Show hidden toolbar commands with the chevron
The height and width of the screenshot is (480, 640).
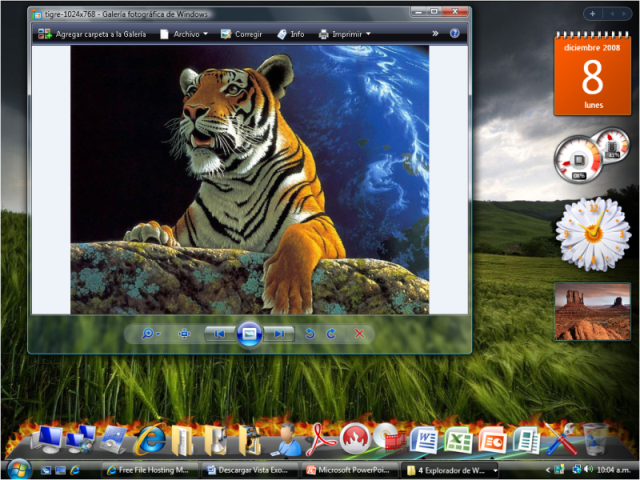pos(435,34)
